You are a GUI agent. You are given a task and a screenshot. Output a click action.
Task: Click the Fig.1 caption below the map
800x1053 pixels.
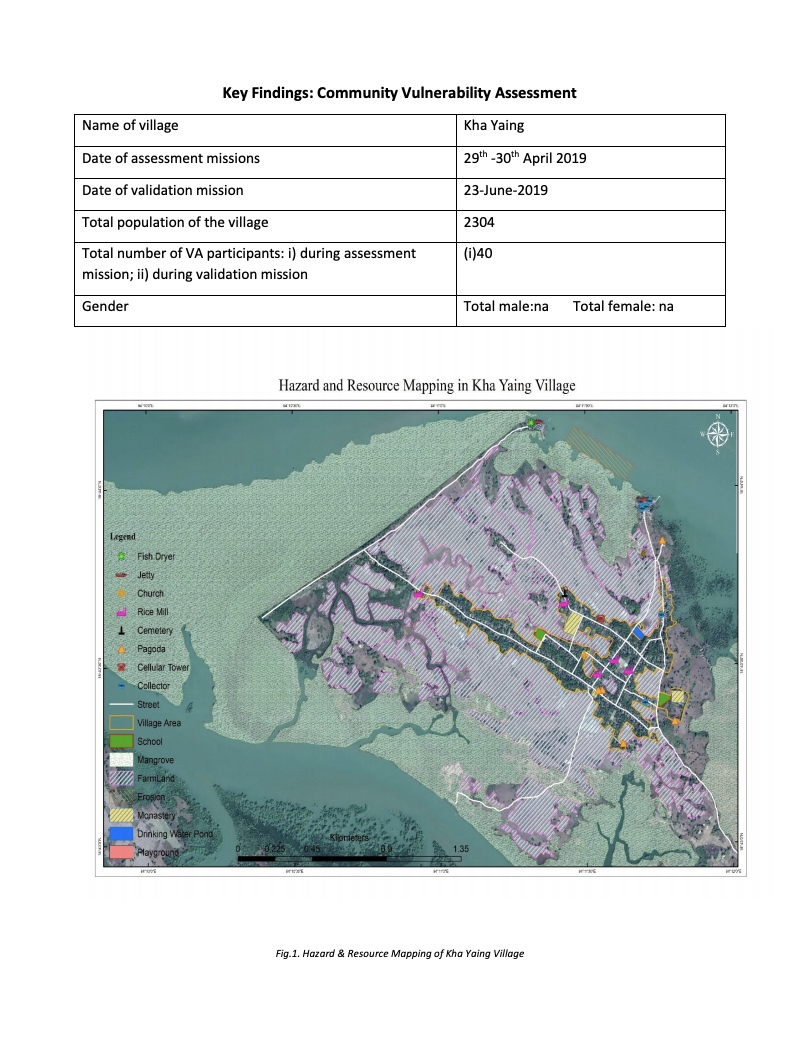[400, 953]
